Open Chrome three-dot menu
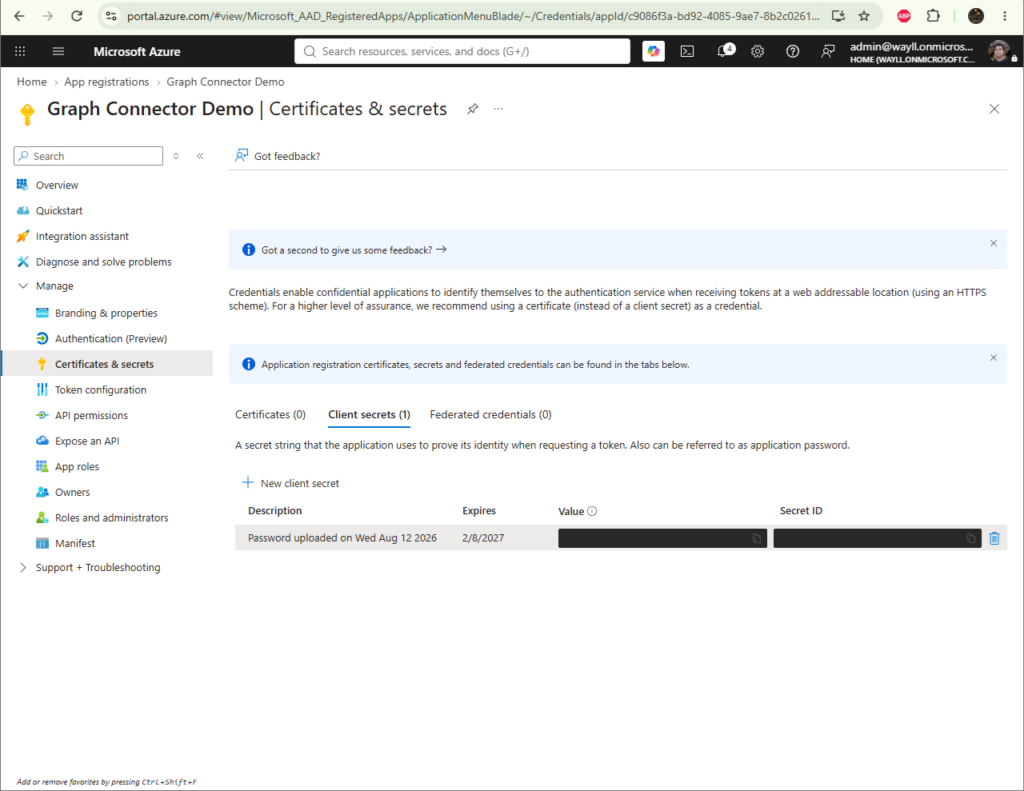 coord(1004,16)
